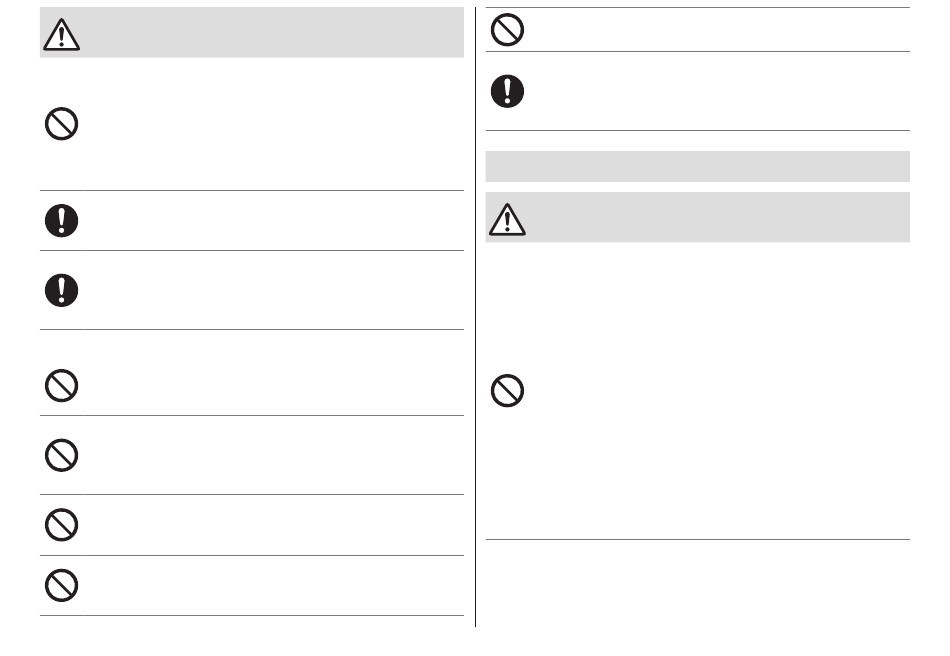
Task: Click the warning triangle in the left column header
Action: click(x=61, y=34)
